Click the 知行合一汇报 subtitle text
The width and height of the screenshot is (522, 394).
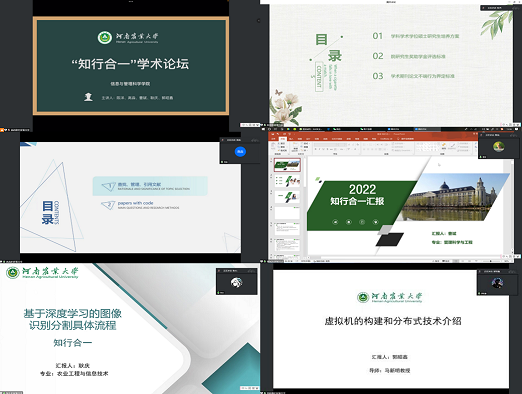click(x=357, y=201)
